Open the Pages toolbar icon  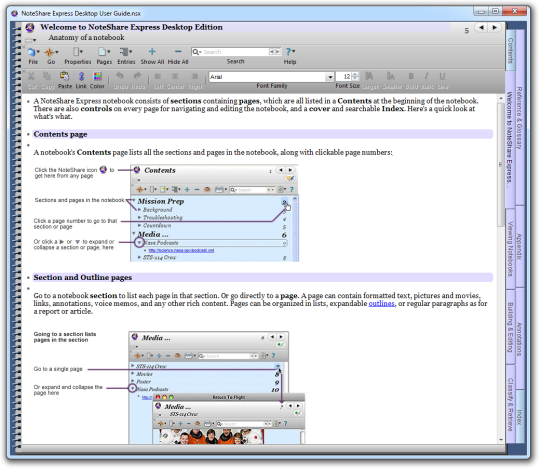(104, 52)
